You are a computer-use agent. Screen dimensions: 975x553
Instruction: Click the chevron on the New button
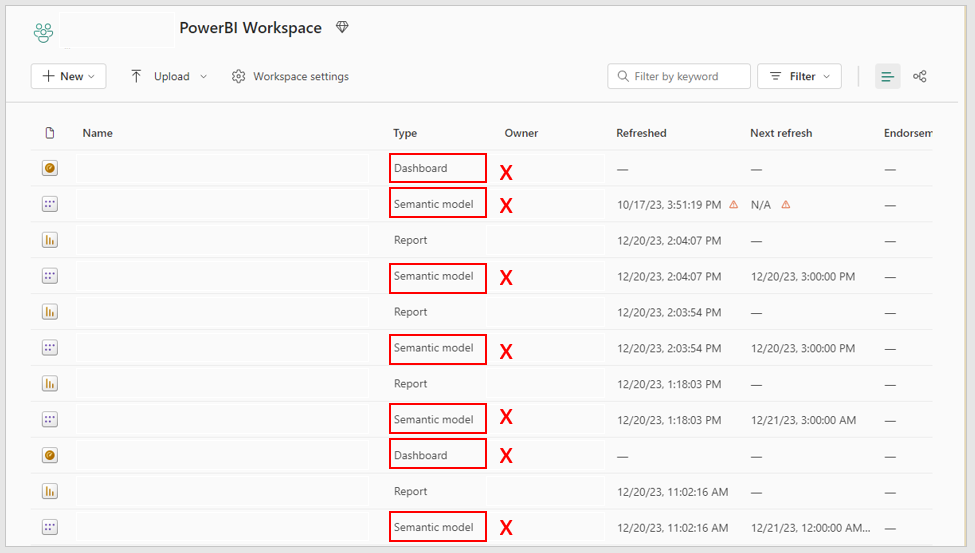[91, 77]
